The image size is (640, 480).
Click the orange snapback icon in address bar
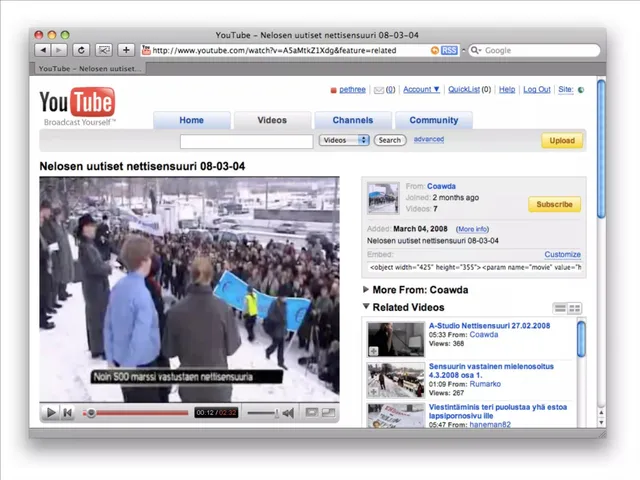click(x=435, y=50)
